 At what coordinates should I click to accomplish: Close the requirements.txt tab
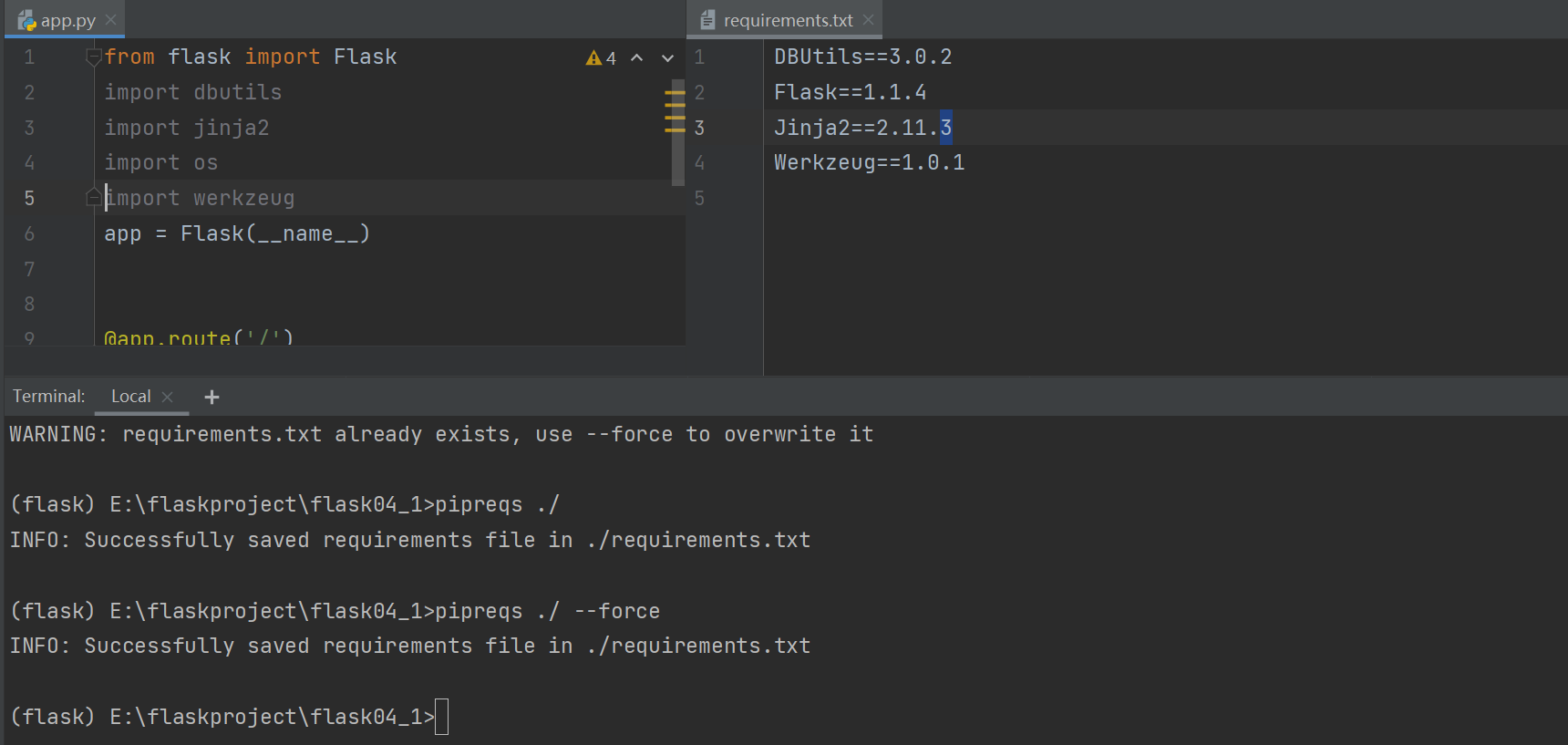pos(868,20)
